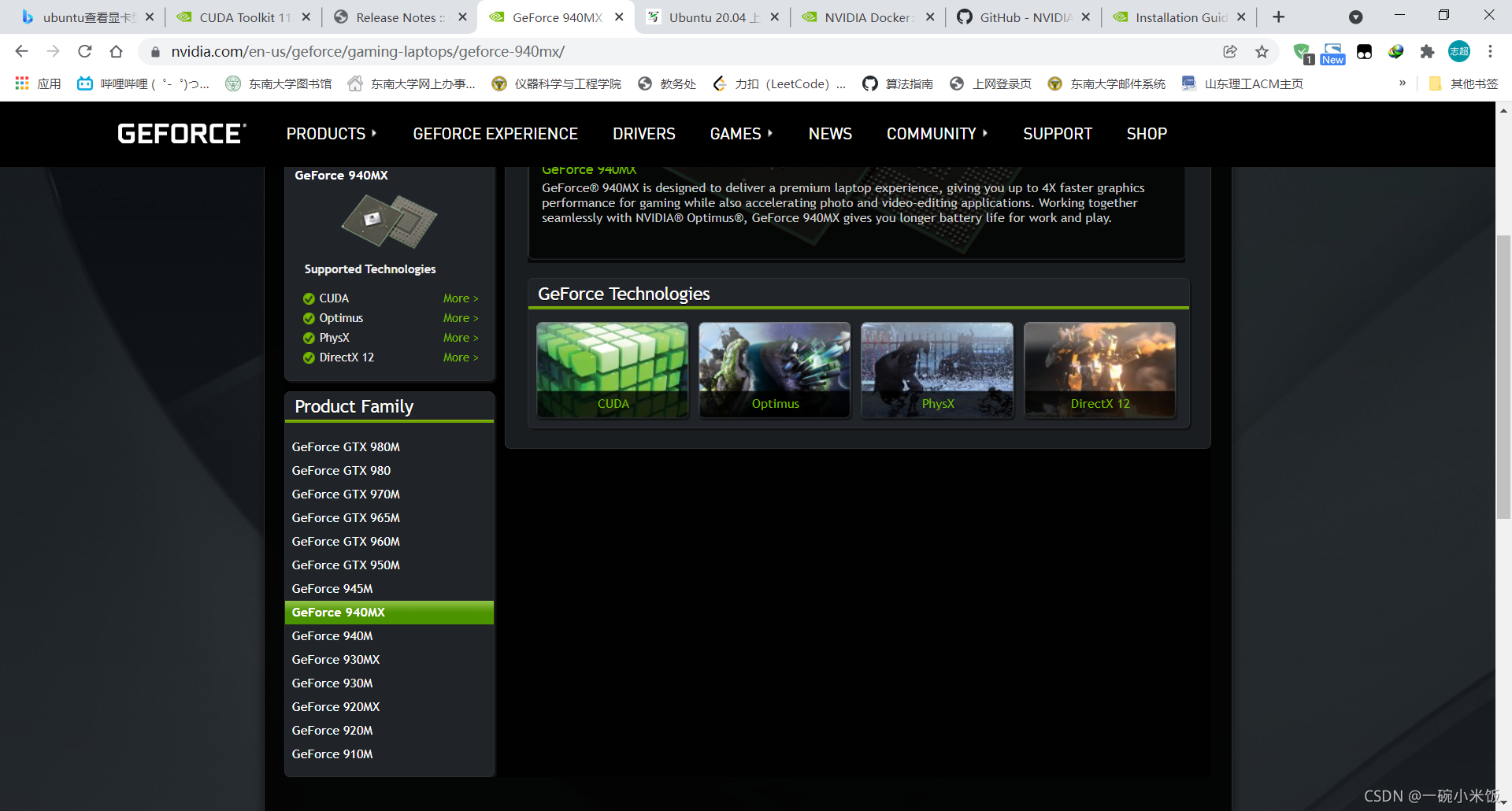The height and width of the screenshot is (811, 1512).
Task: Bookmark this page with the star icon
Action: tap(1262, 51)
